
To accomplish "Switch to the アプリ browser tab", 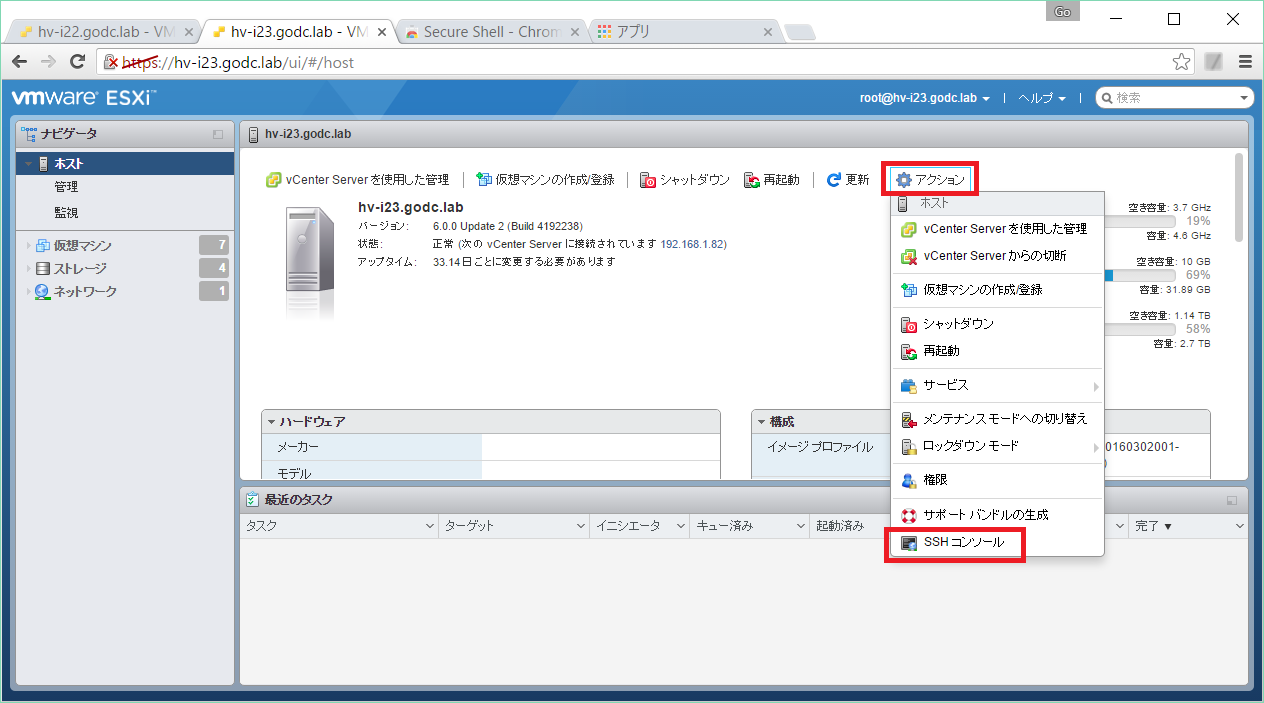I will point(683,31).
